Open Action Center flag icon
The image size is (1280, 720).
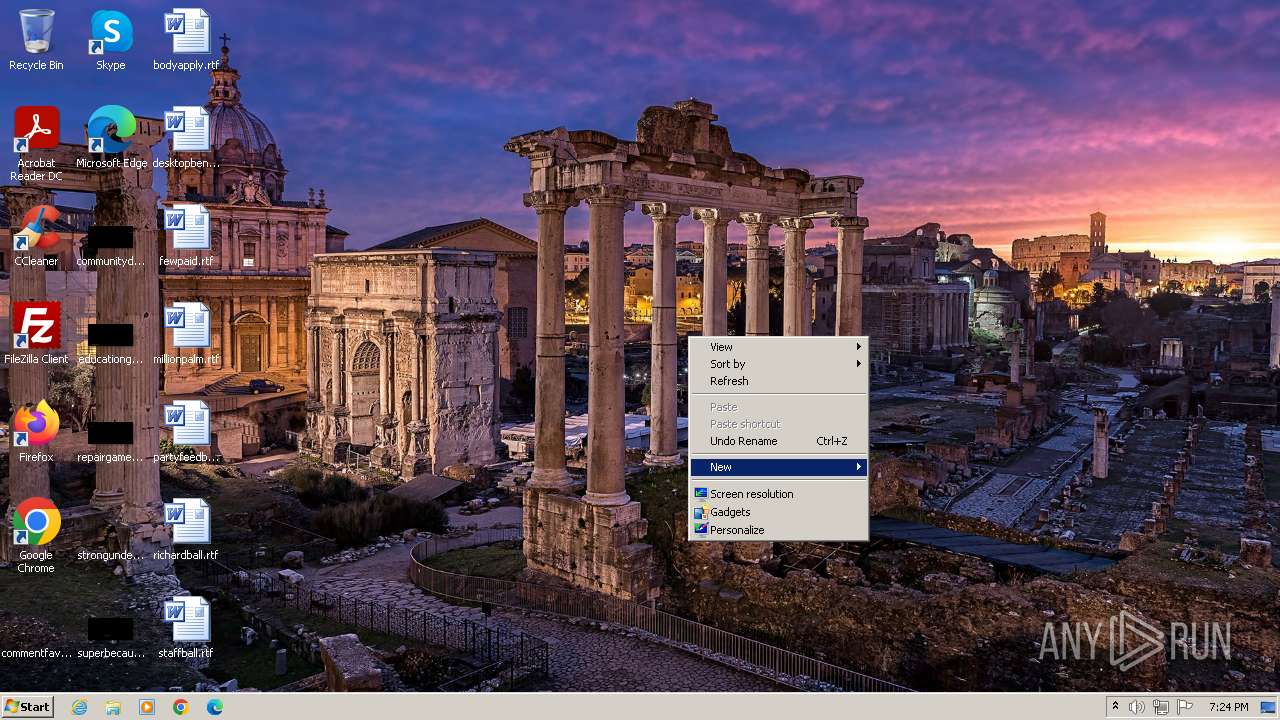[x=1185, y=707]
